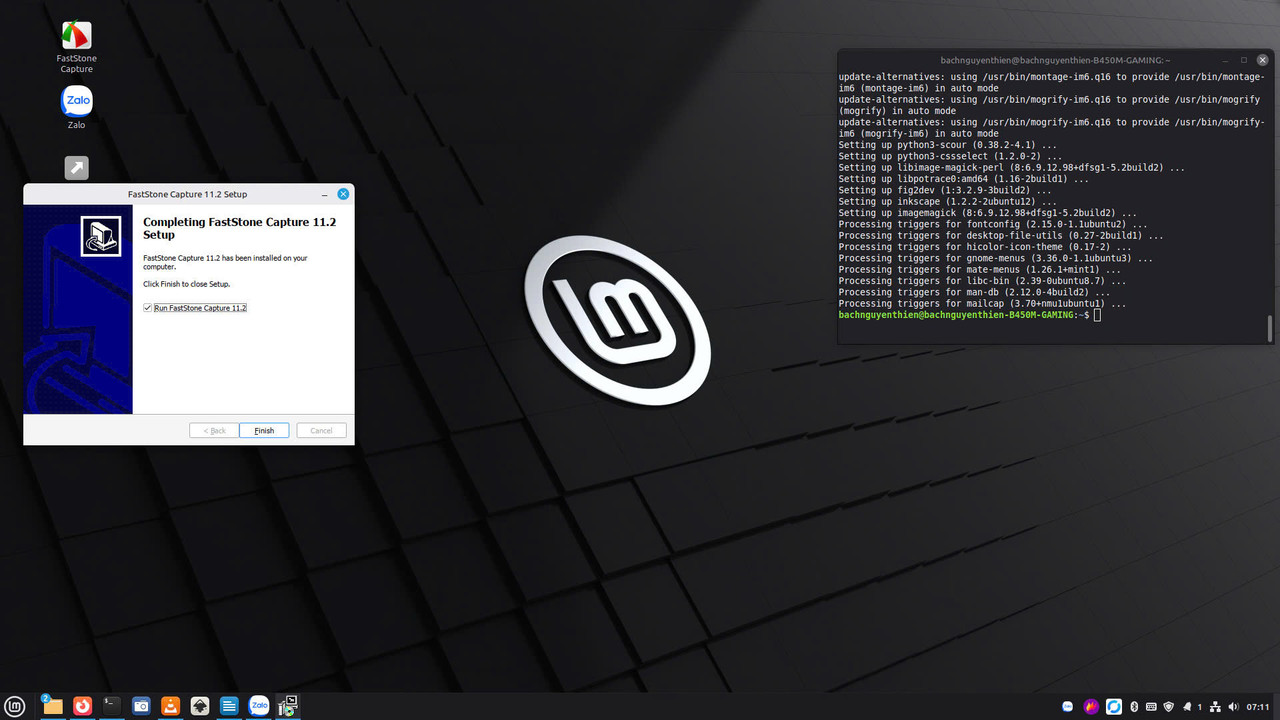Click the 'Completing FastStone Capture 11.2 Setup' heading
Viewport: 1280px width, 720px height.
(x=240, y=228)
